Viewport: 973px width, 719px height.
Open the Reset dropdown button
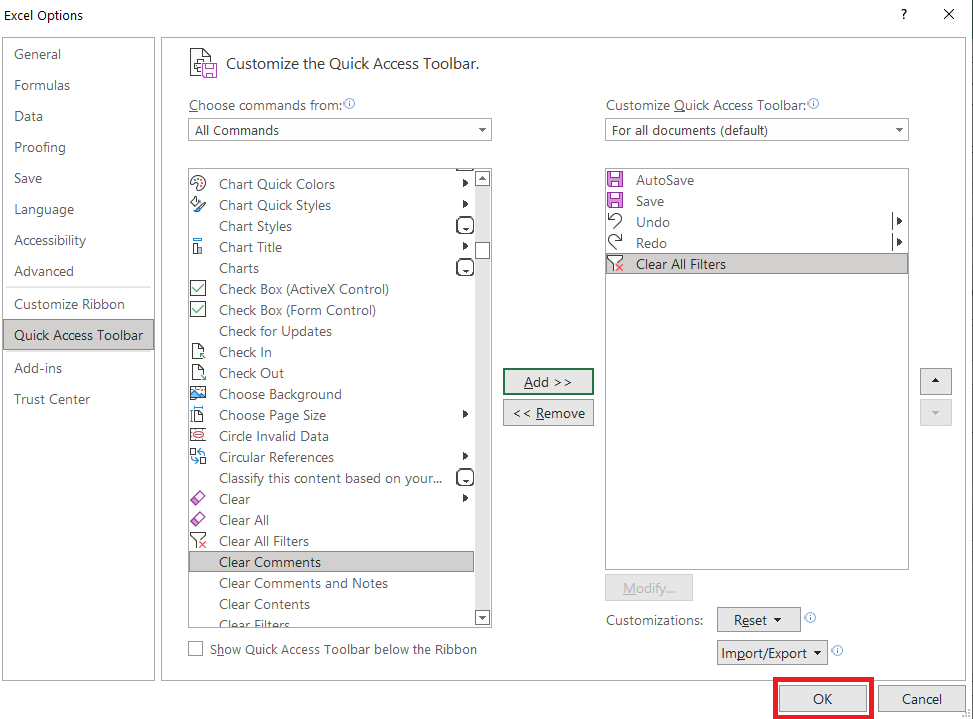758,620
